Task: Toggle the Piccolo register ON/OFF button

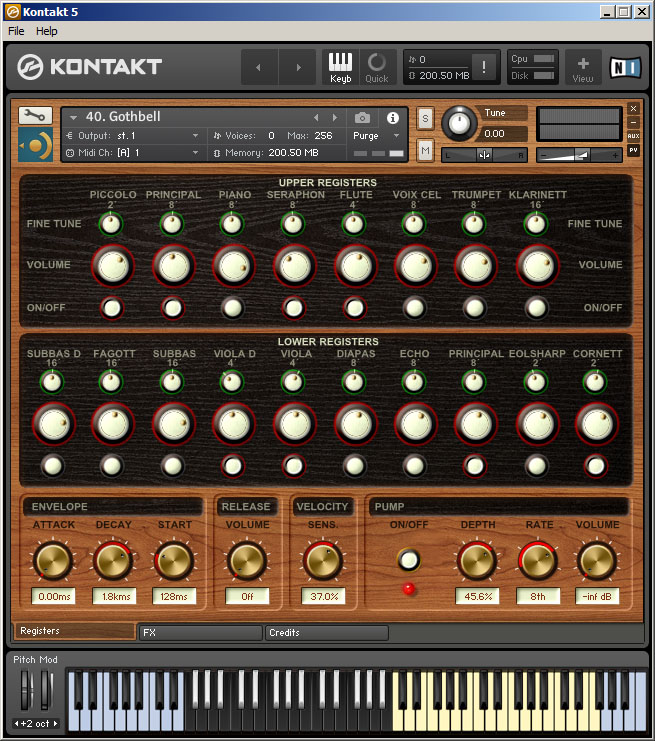Action: click(x=111, y=308)
